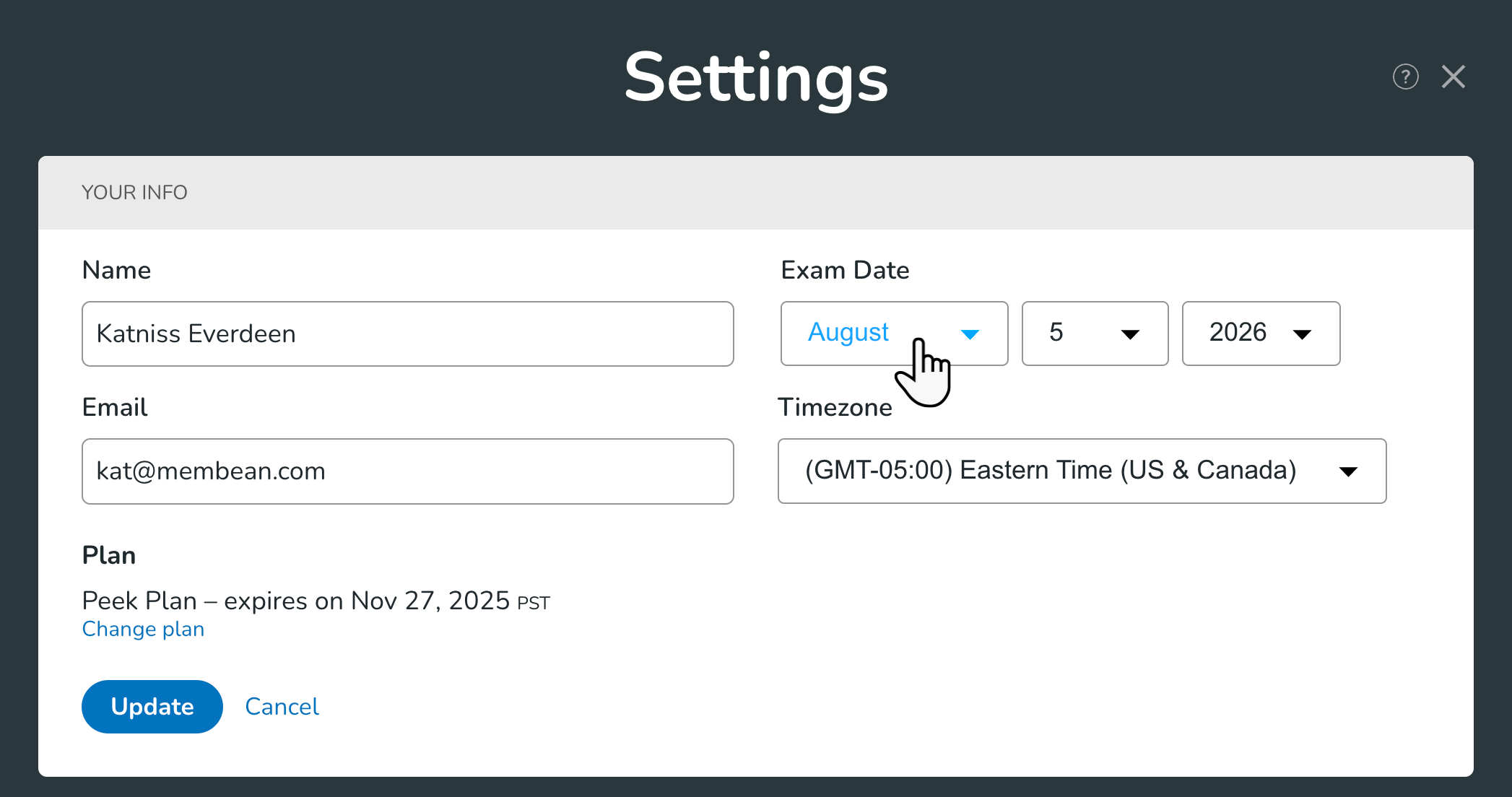Click the help question mark icon
This screenshot has height=797, width=1512.
pos(1405,77)
